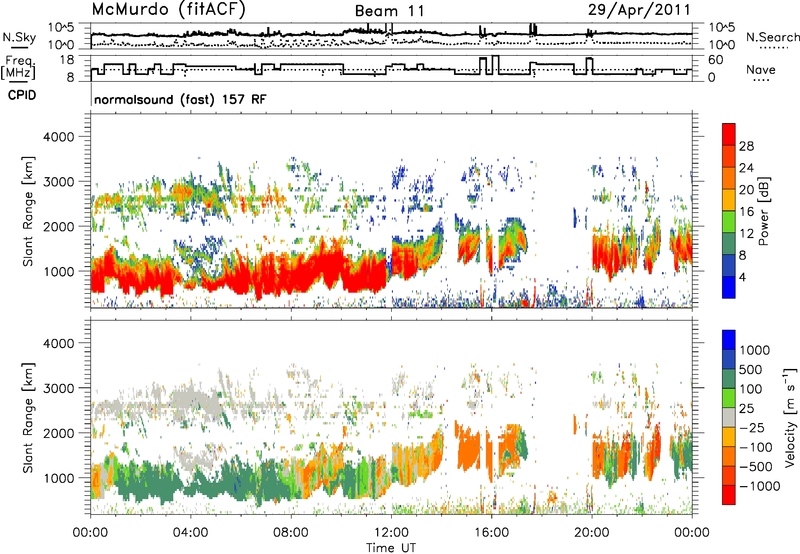Click the '16:00' time axis tick label
This screenshot has width=800, height=554.
[491, 533]
